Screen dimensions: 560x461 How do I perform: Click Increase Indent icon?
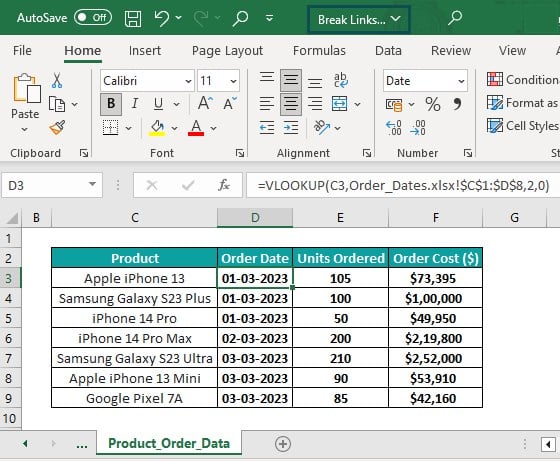291,127
